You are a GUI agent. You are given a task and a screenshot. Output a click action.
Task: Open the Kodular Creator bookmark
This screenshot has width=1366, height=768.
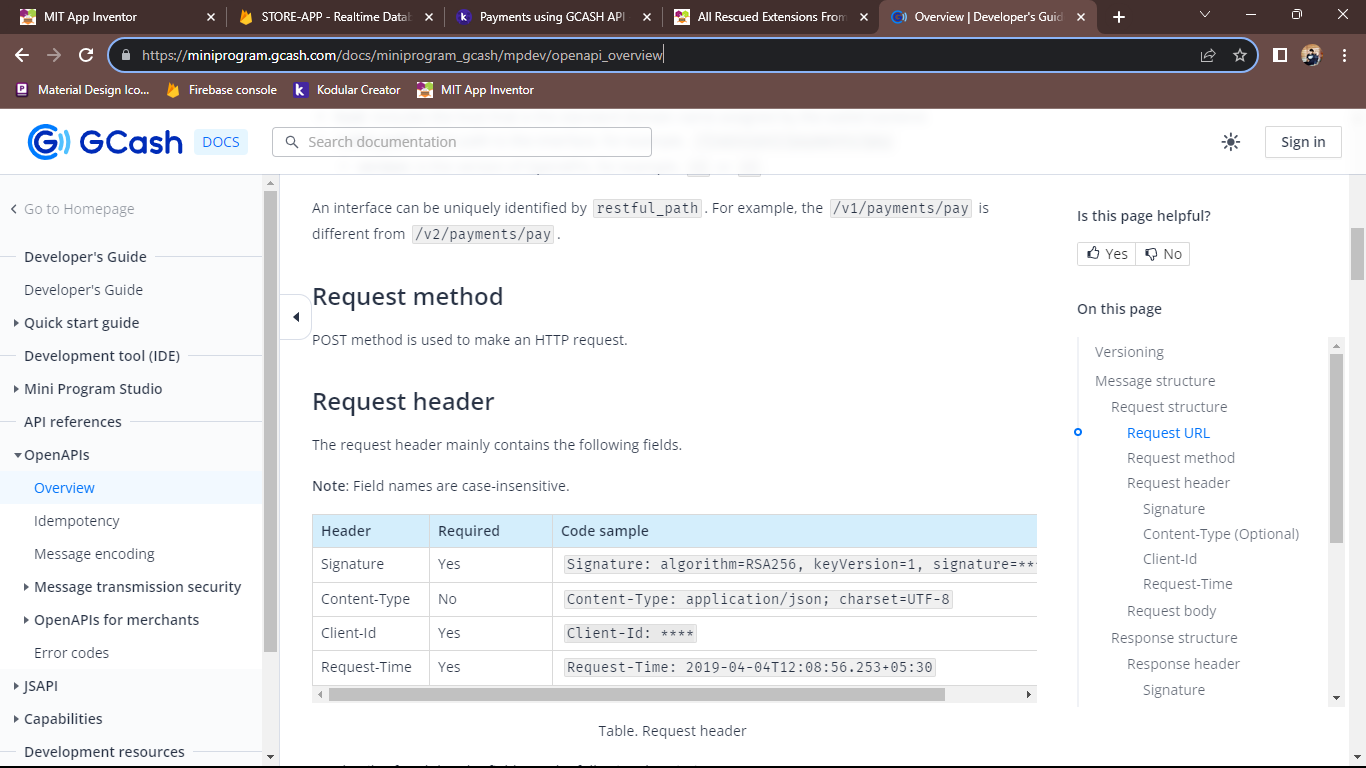[x=347, y=90]
